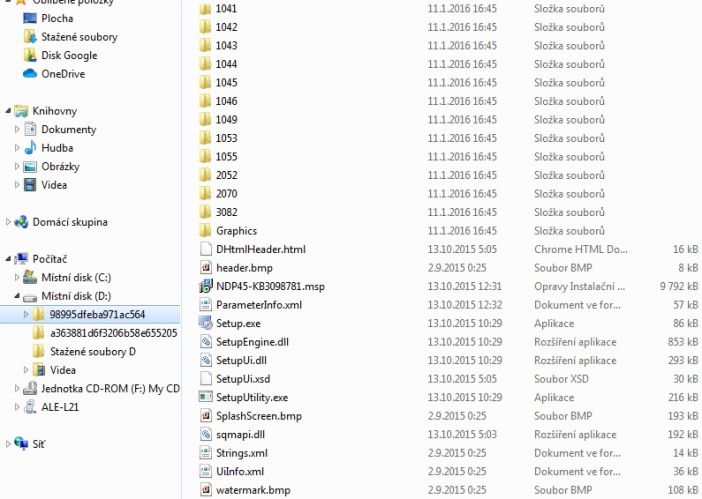Select folder 3082 in file list
Image resolution: width=702 pixels, height=499 pixels.
tap(227, 212)
